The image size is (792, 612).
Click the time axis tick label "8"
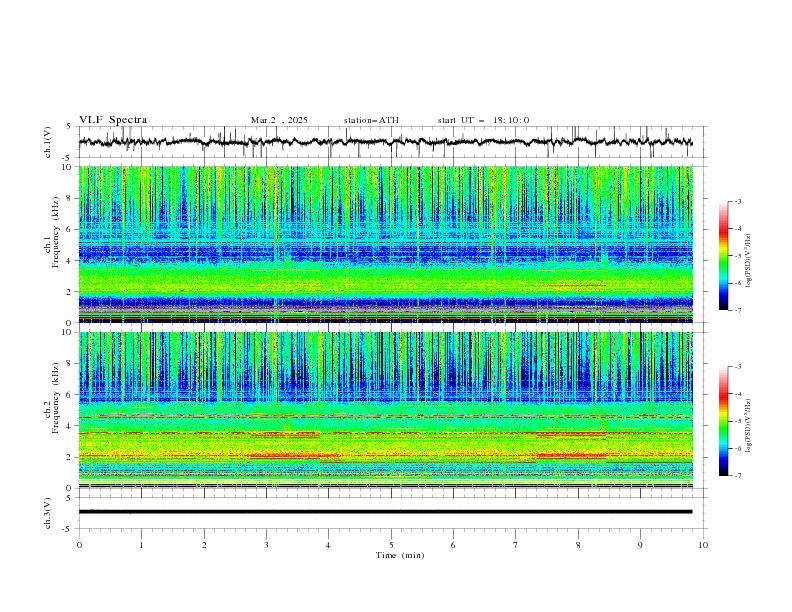coord(578,545)
